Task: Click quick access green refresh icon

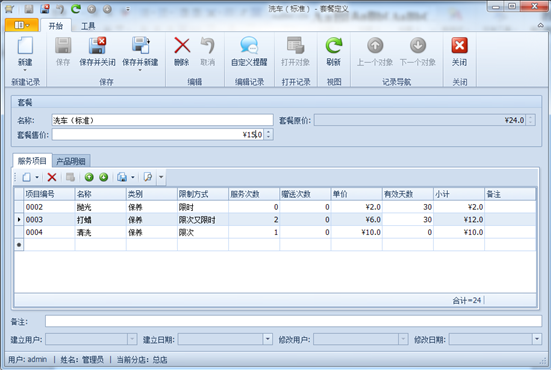Action: pyautogui.click(x=76, y=9)
